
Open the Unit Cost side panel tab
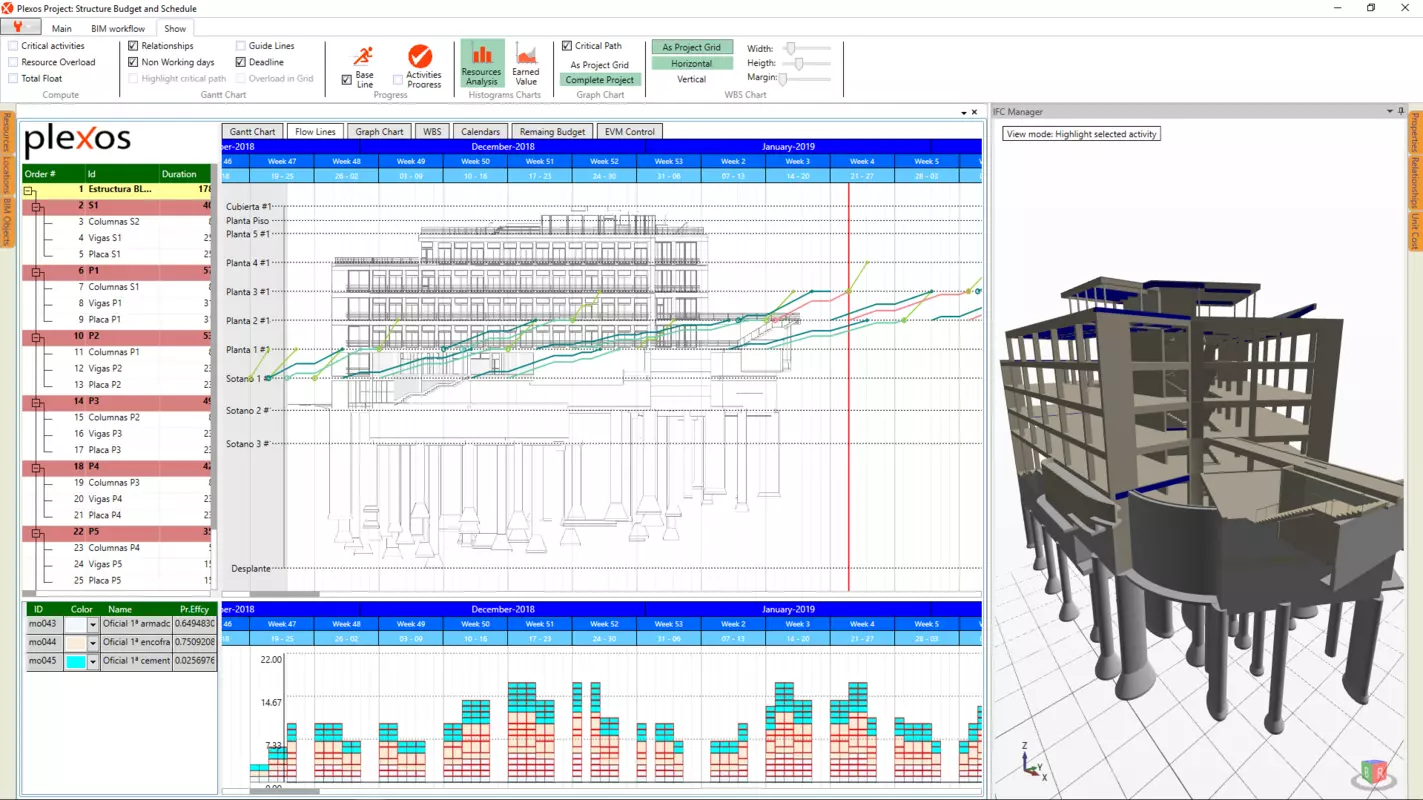(1415, 231)
